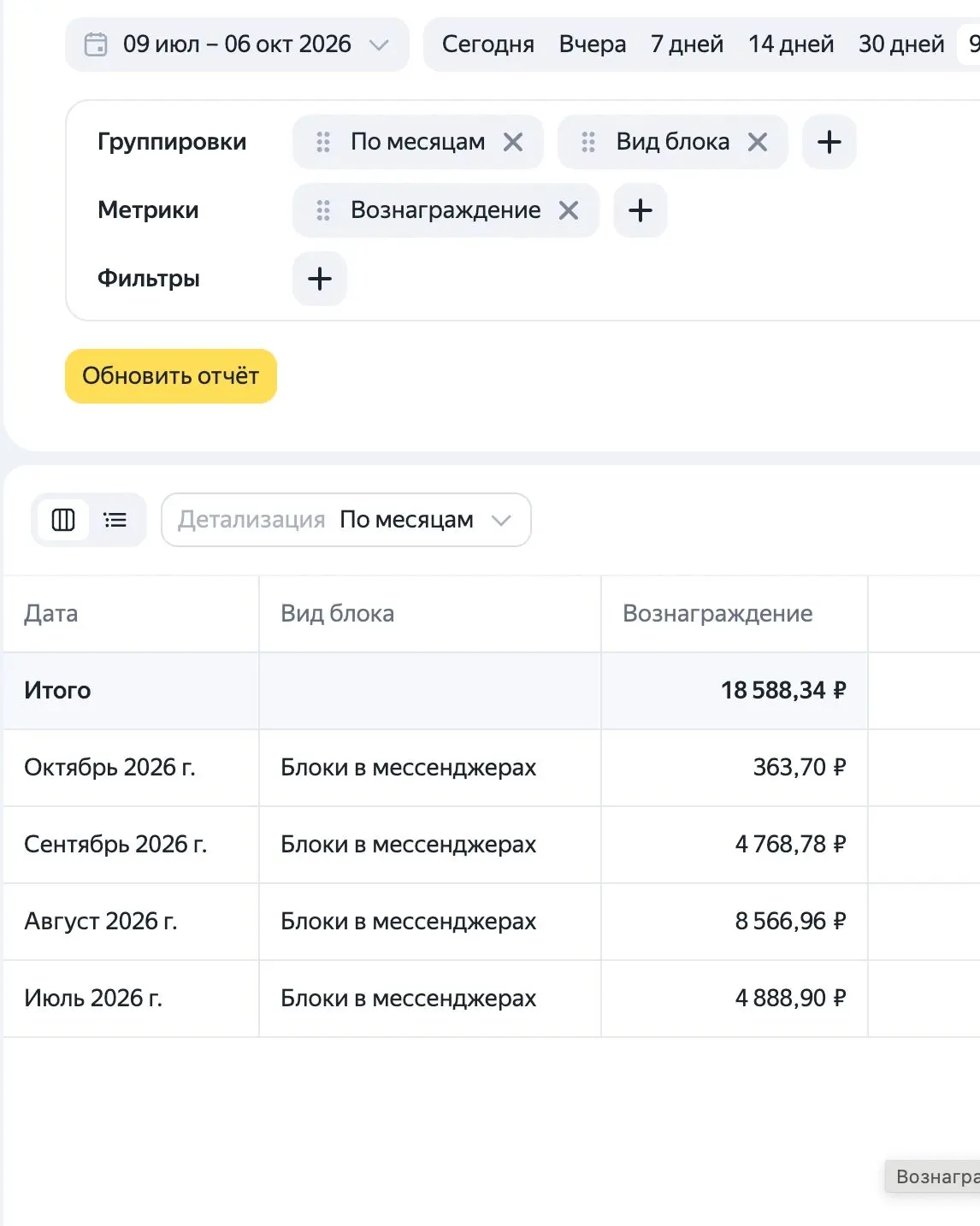Add a new grouping with the plus button
This screenshot has height=1226, width=980.
point(829,142)
